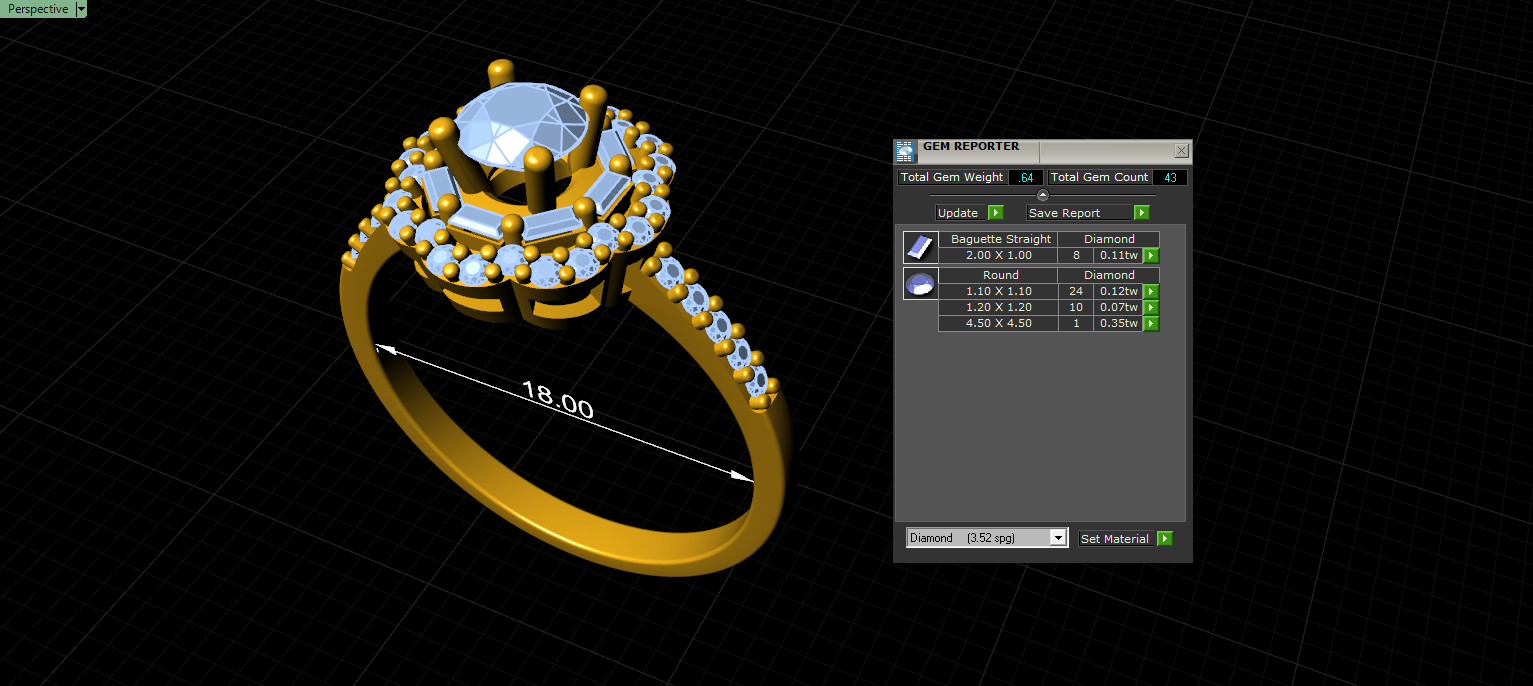1533x686 pixels.
Task: Click the 1.20 X 1.20 size cell
Action: pyautogui.click(x=998, y=307)
